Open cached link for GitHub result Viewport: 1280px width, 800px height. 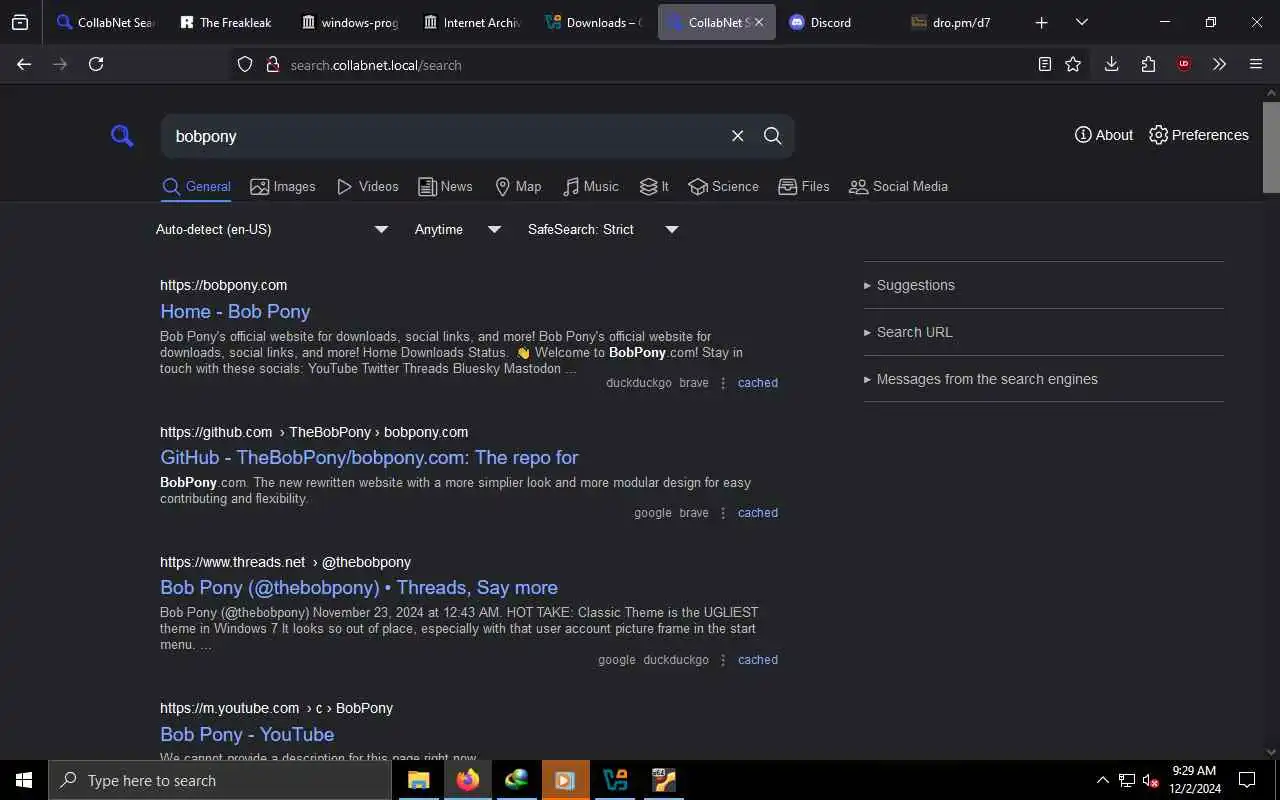click(757, 513)
